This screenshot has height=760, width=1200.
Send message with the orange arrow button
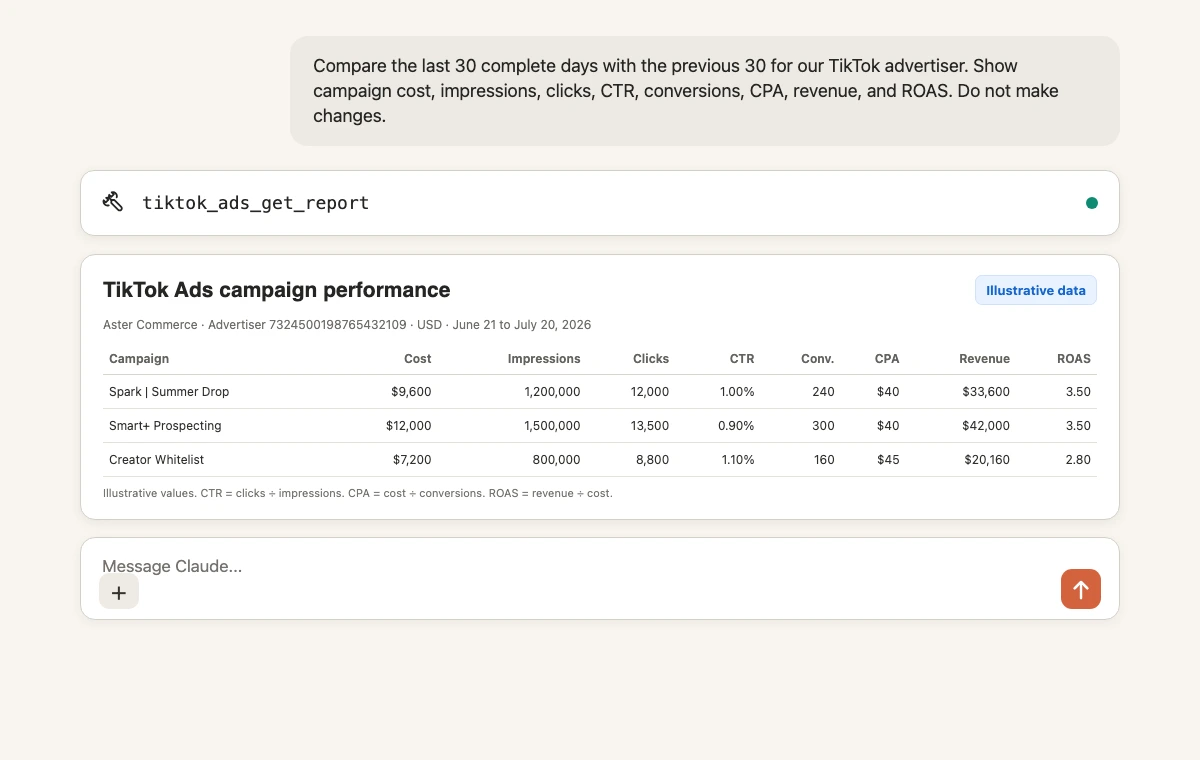coord(1081,589)
